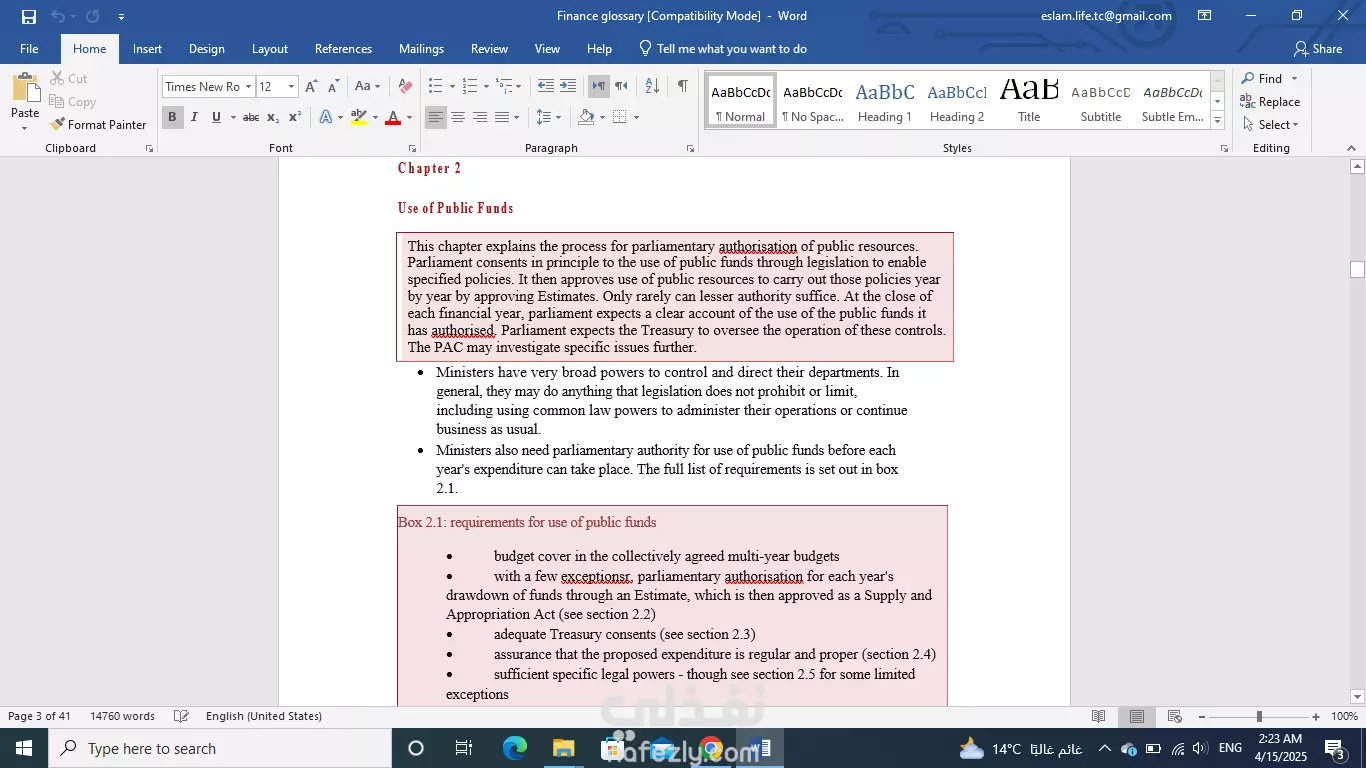This screenshot has height=768, width=1366.
Task: Decrease the paragraph indent
Action: 545,87
